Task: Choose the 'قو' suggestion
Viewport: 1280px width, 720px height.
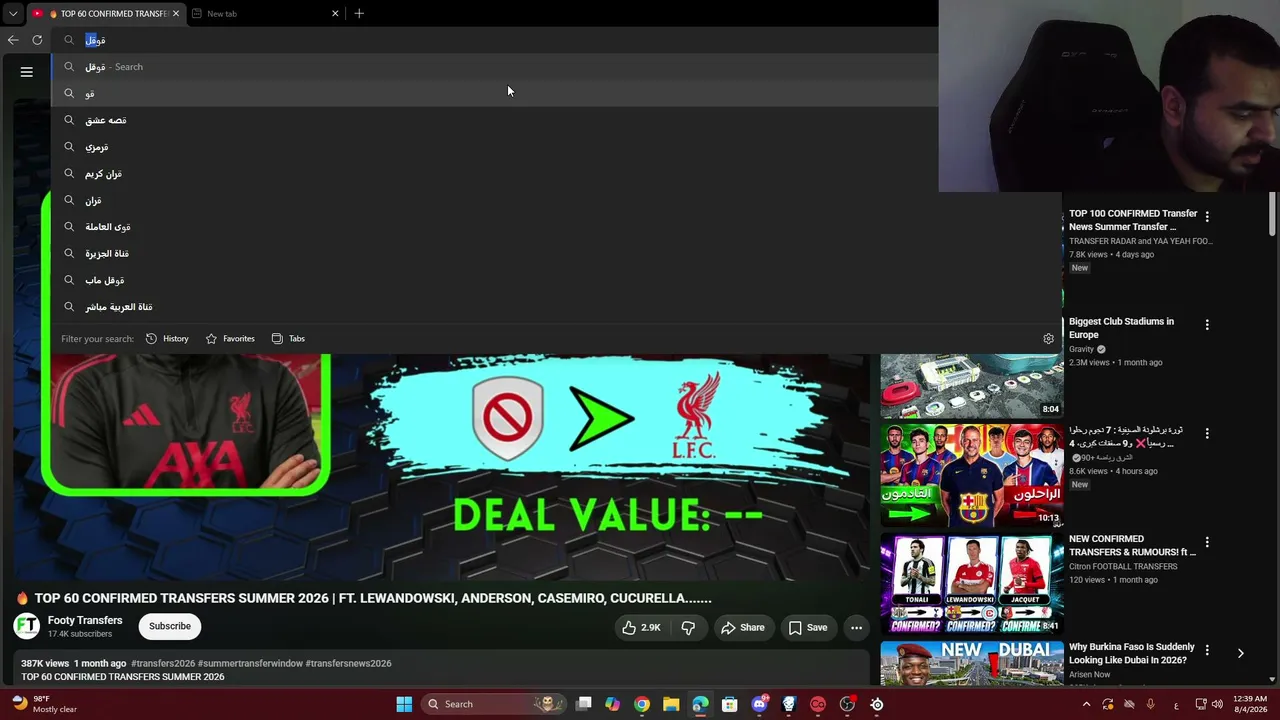Action: click(556, 93)
